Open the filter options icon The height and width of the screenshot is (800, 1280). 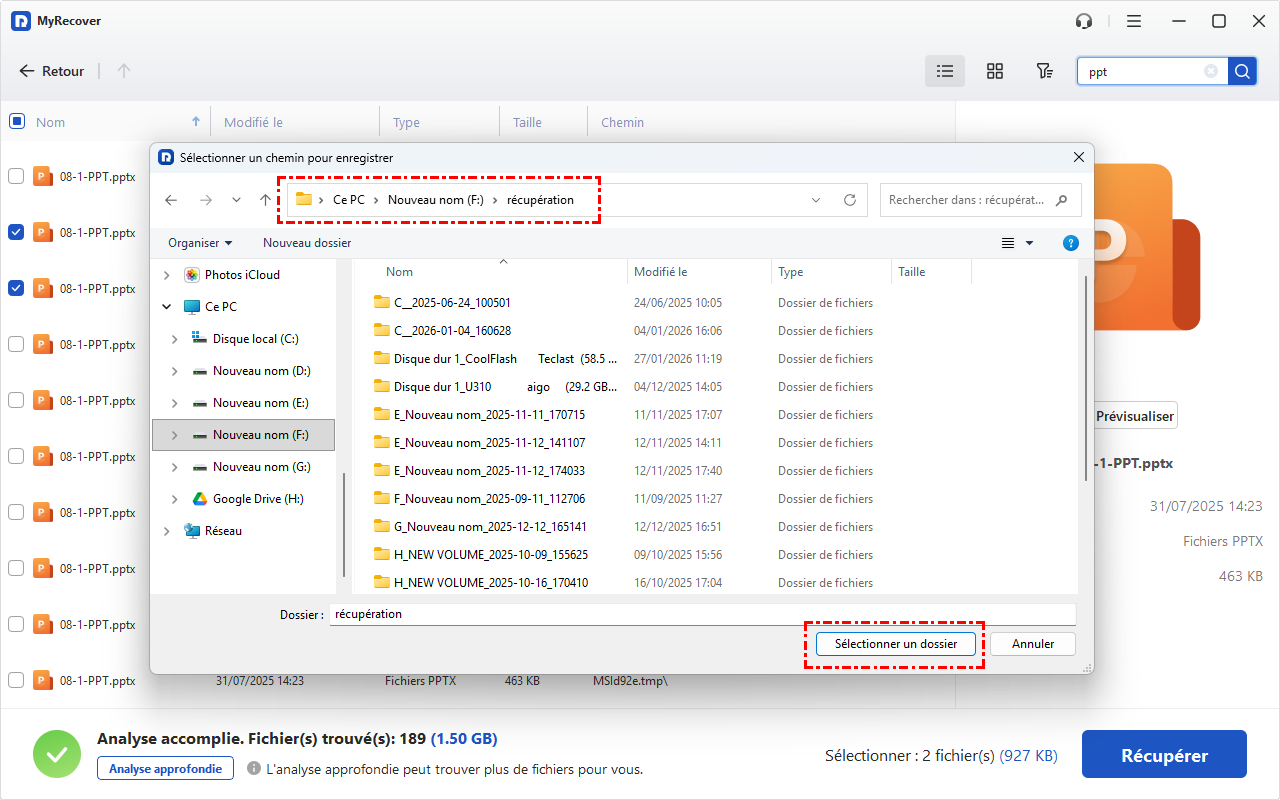click(1044, 71)
